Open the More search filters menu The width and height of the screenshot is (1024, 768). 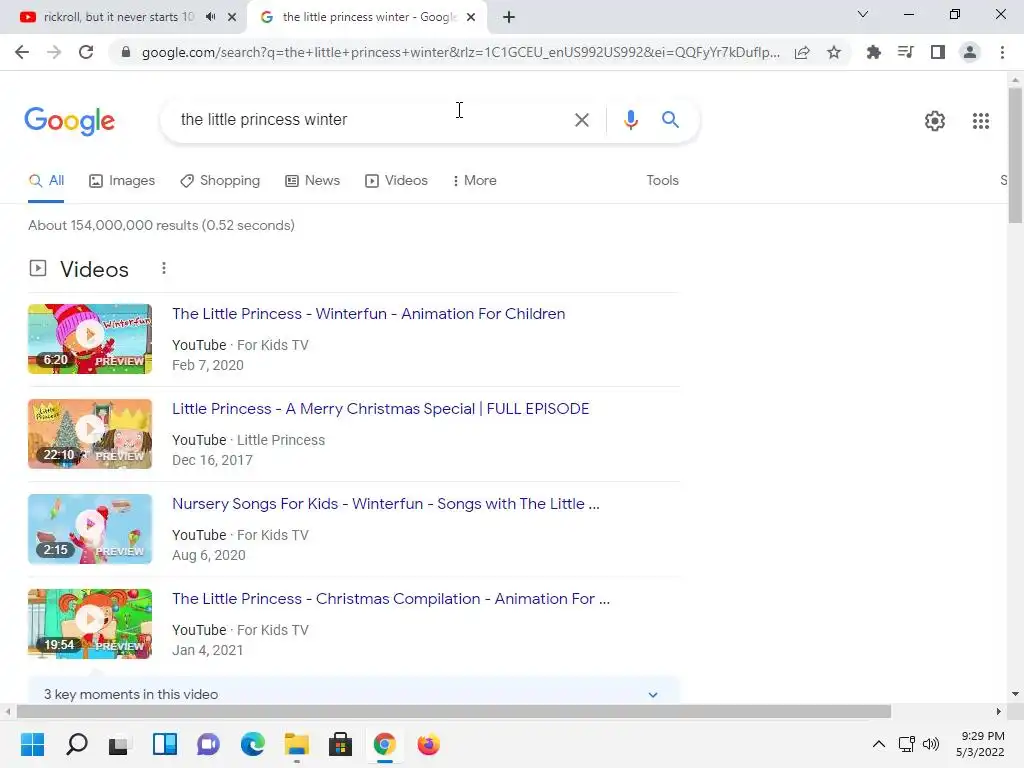pyautogui.click(x=475, y=180)
